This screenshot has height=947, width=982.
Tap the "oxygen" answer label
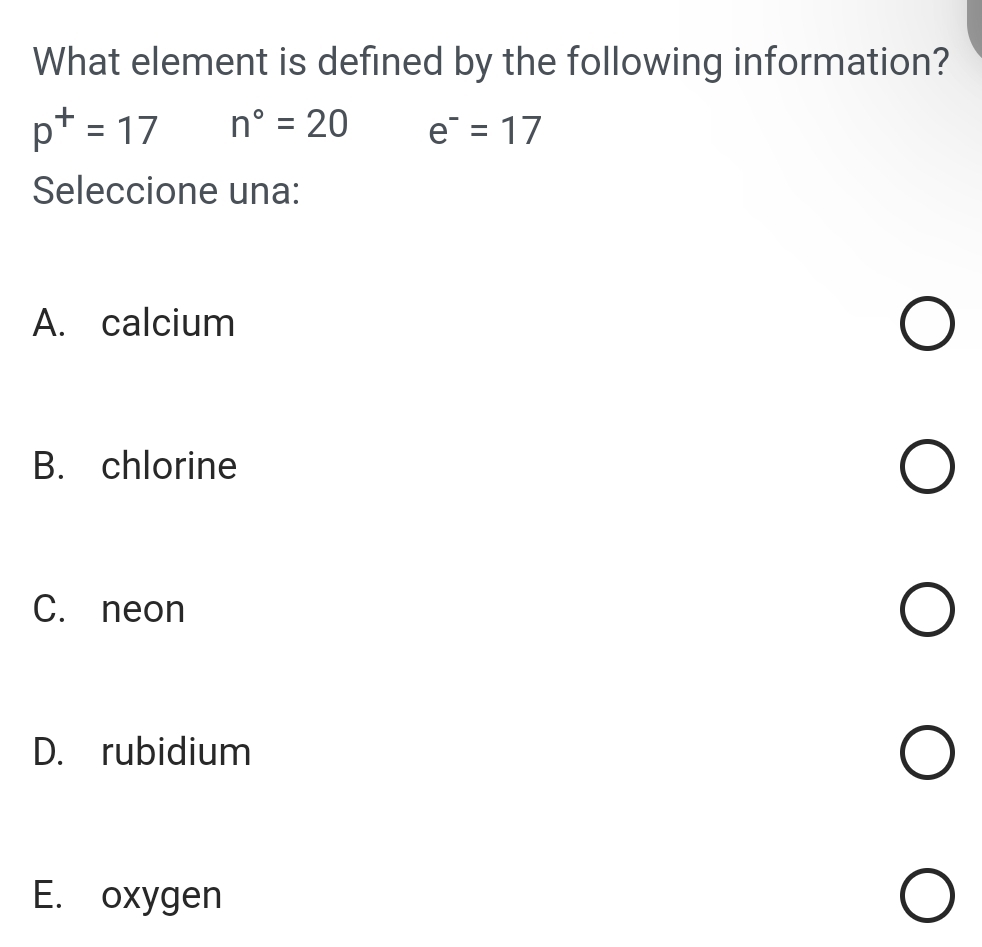[161, 896]
